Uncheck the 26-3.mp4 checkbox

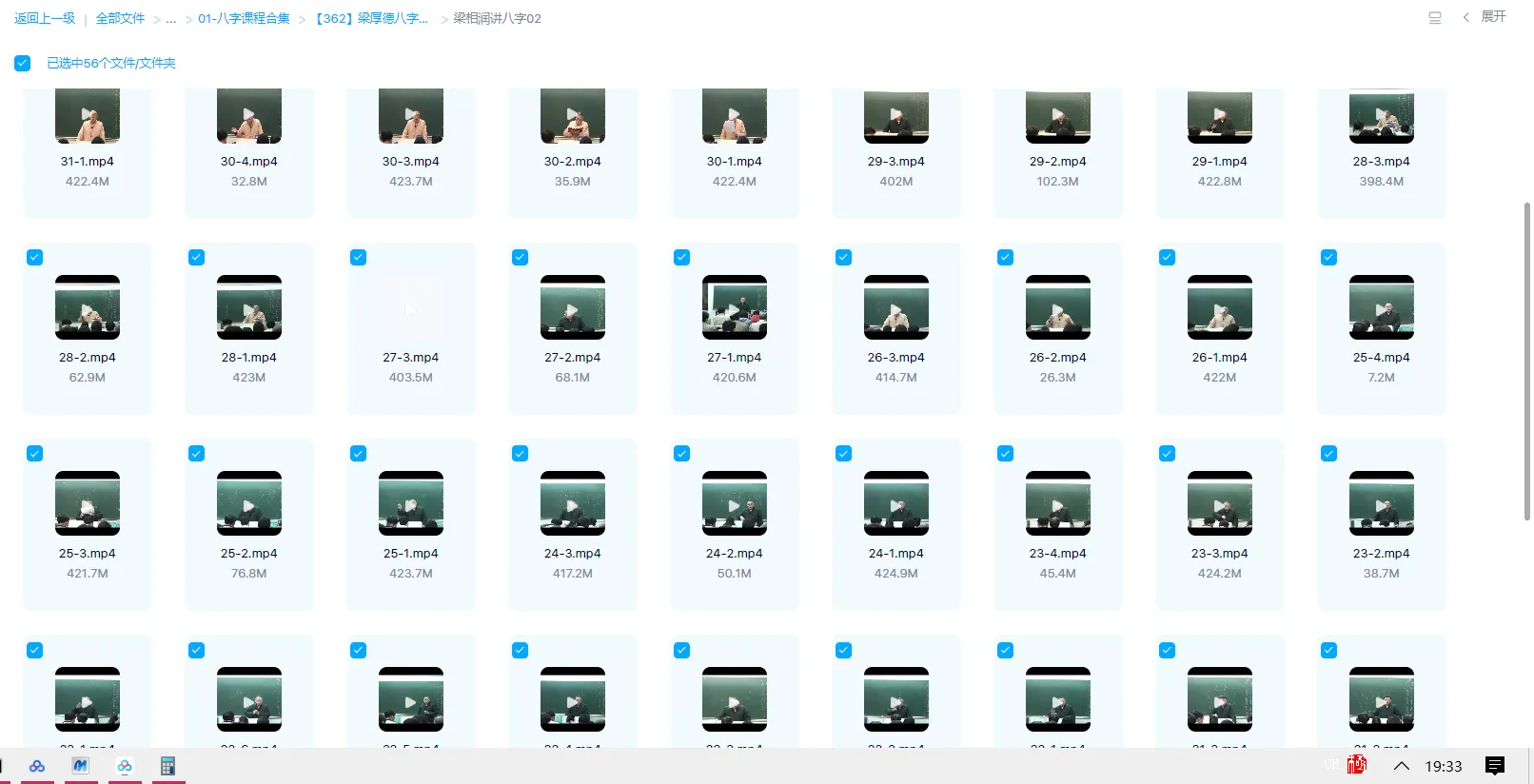click(844, 257)
